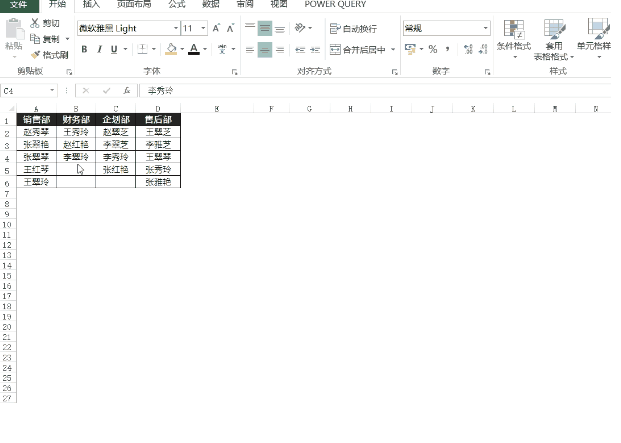Click the bottom align icon

[x=280, y=28]
